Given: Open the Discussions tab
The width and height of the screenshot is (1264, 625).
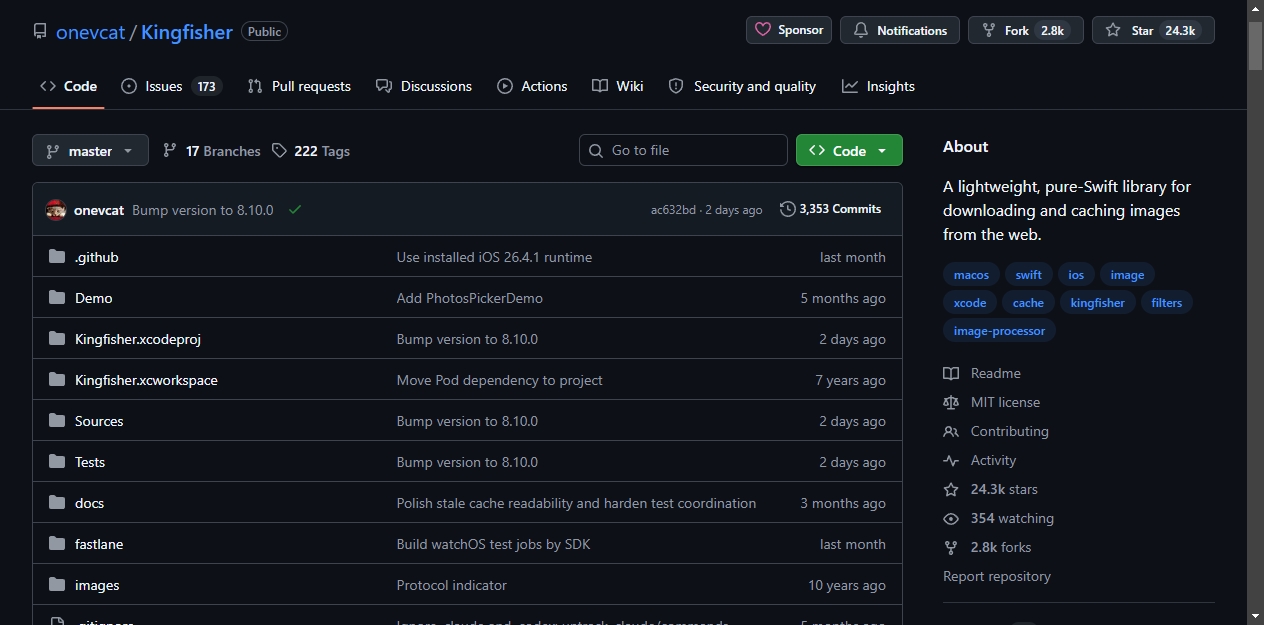Looking at the screenshot, I should [x=424, y=86].
